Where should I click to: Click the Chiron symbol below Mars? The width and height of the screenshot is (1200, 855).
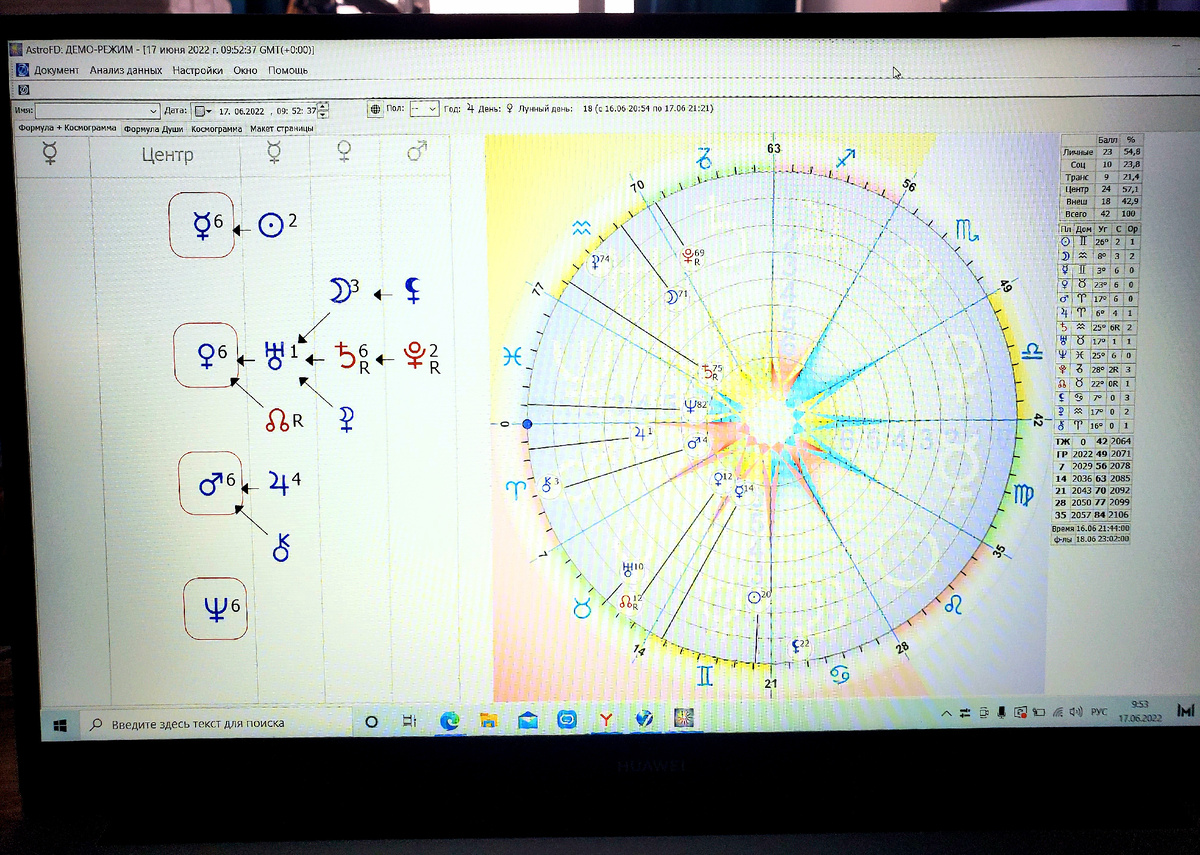(x=283, y=546)
